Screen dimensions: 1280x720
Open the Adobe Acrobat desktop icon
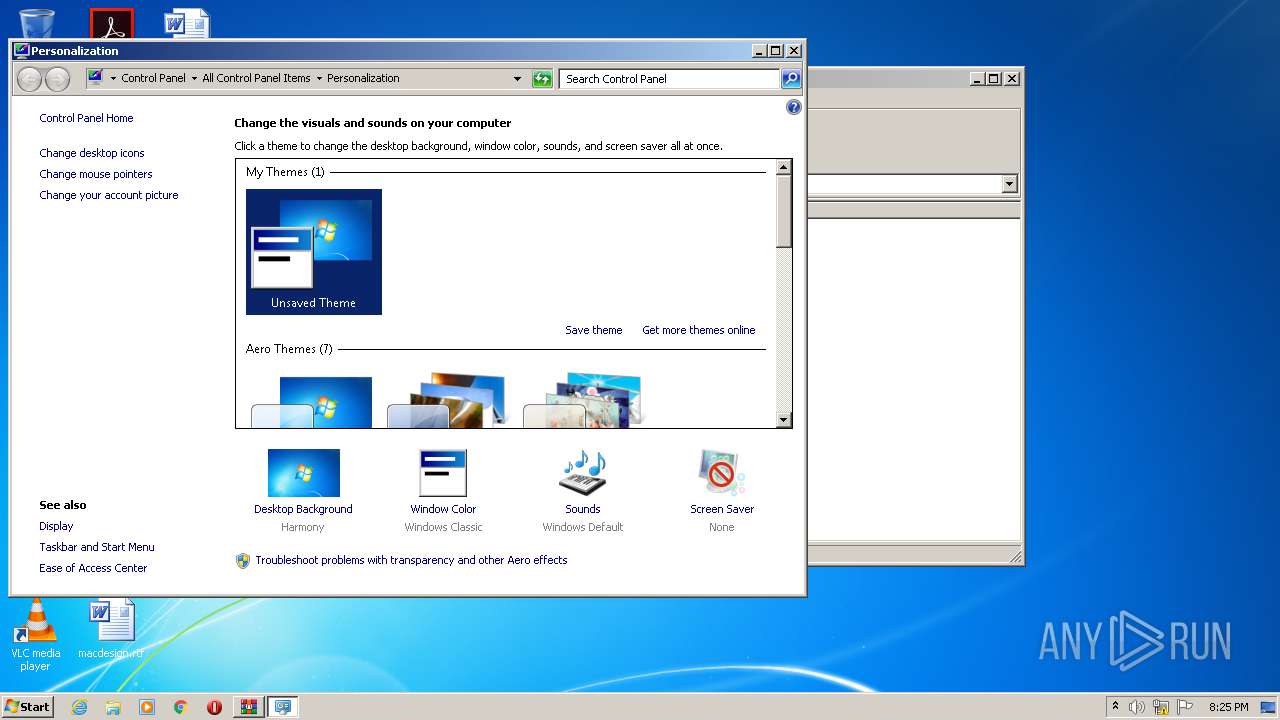(x=111, y=23)
